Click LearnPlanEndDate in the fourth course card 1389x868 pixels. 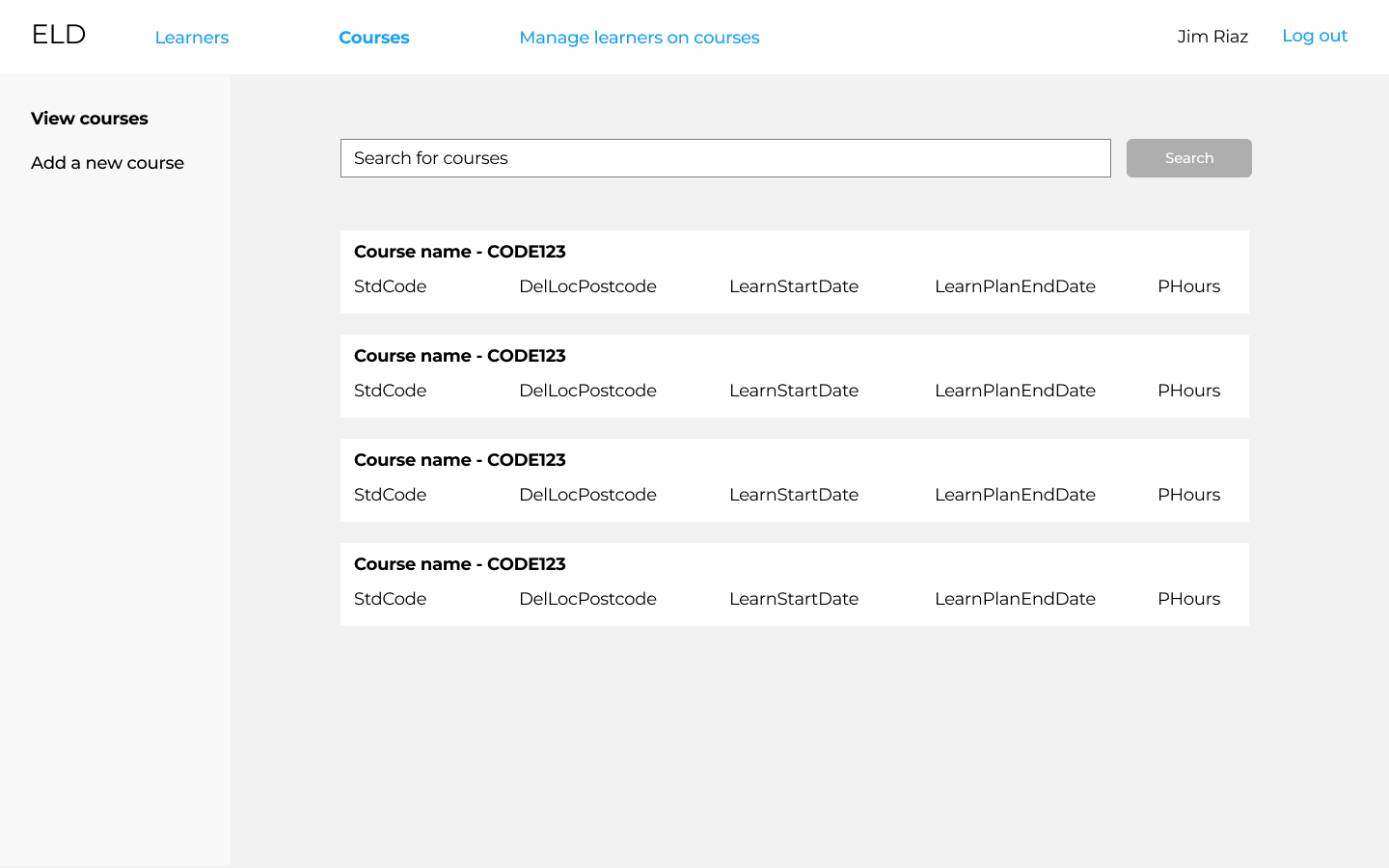point(1015,599)
